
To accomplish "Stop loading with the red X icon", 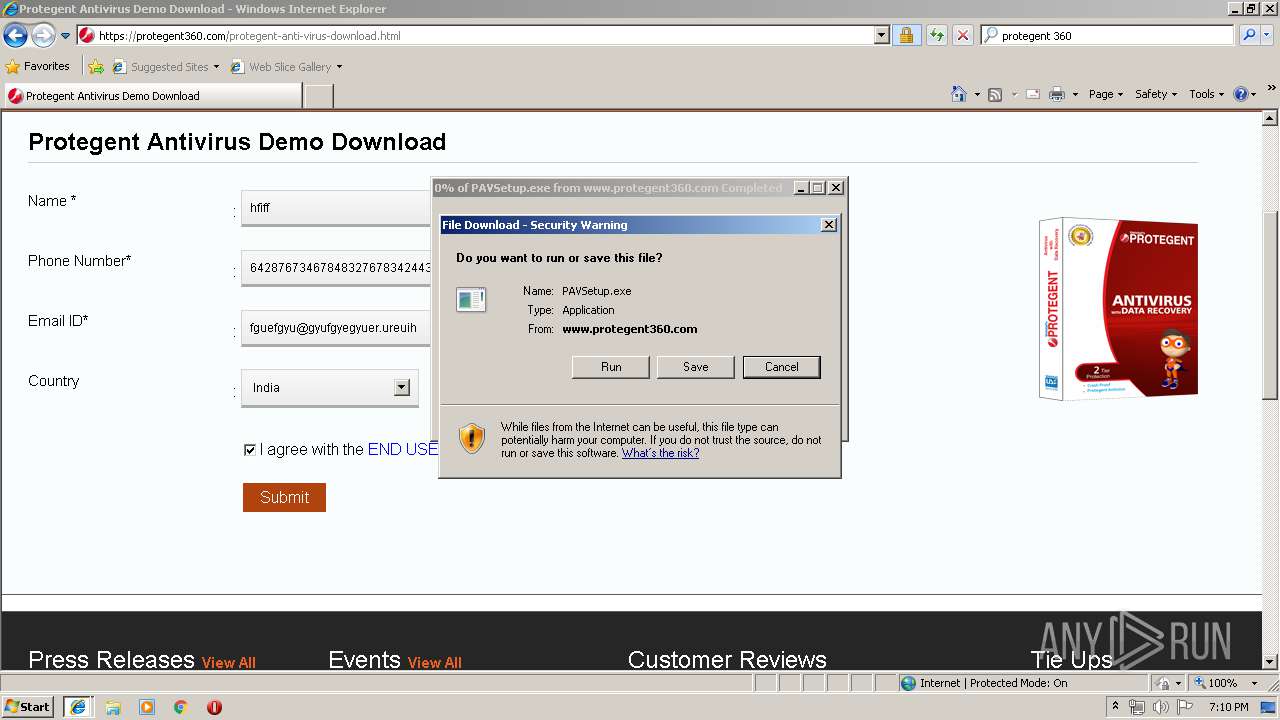I will point(962,36).
